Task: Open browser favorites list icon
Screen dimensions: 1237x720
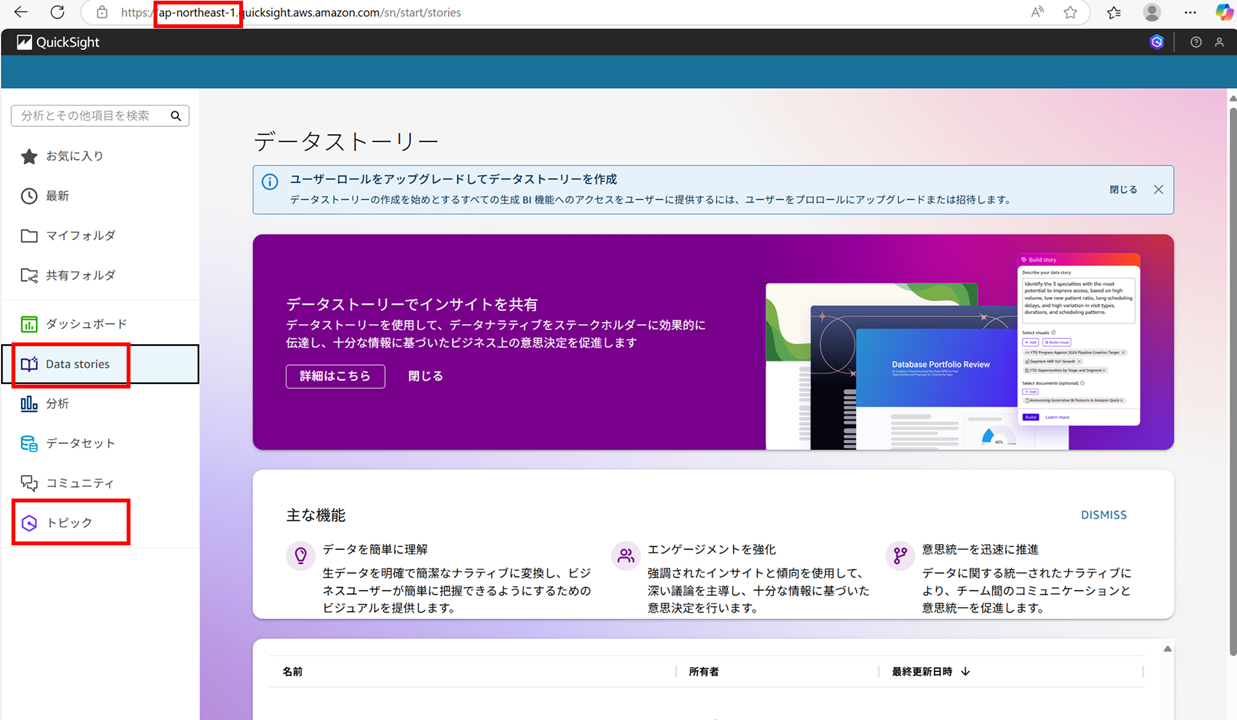Action: point(1114,13)
